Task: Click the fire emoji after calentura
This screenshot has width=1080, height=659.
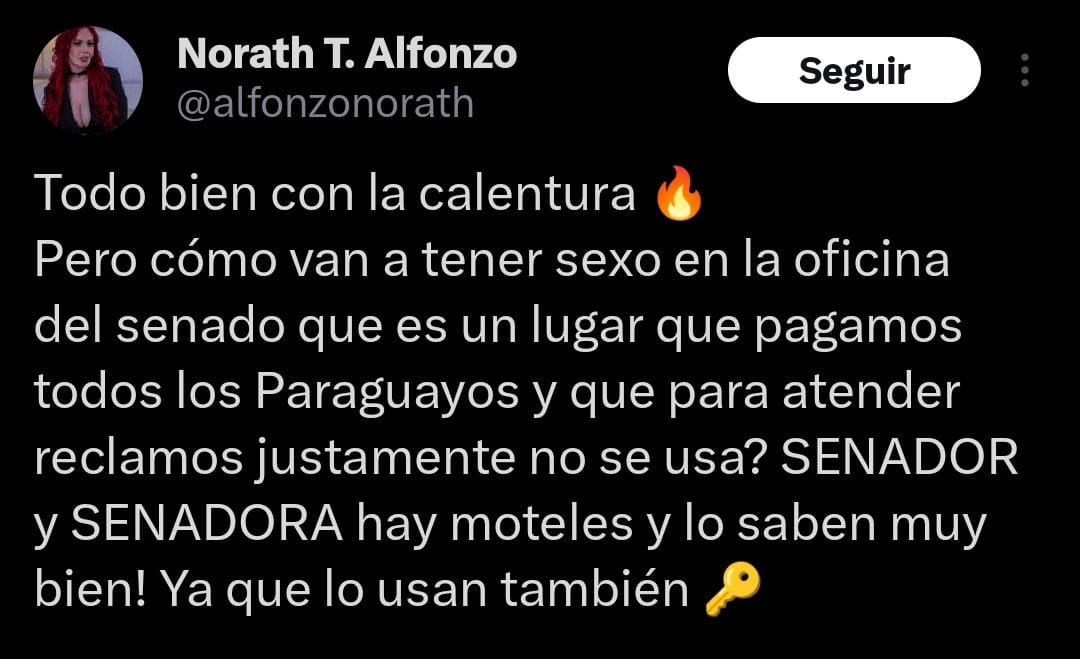Action: [679, 193]
